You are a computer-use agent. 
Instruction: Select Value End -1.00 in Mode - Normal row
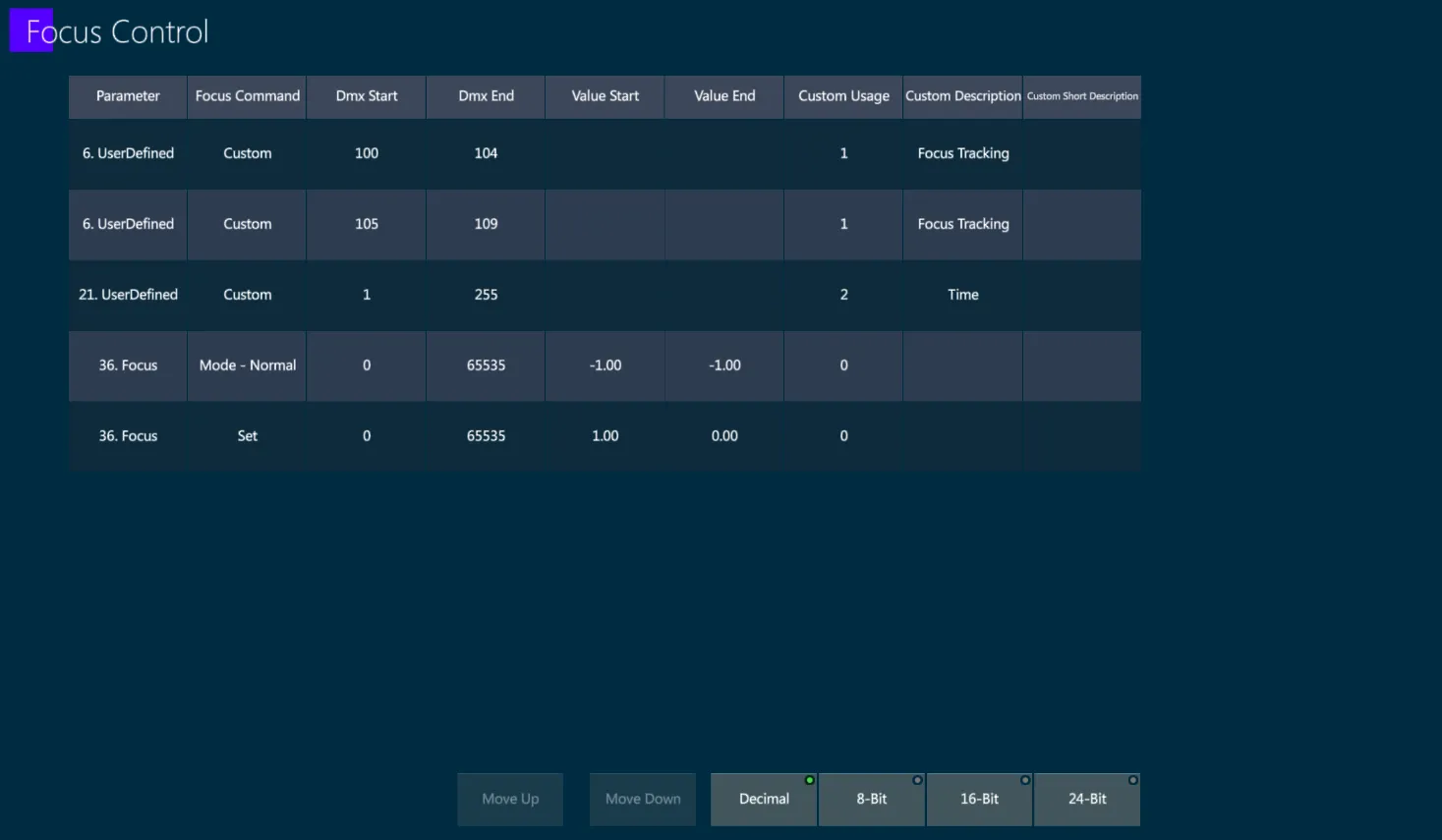coord(724,365)
